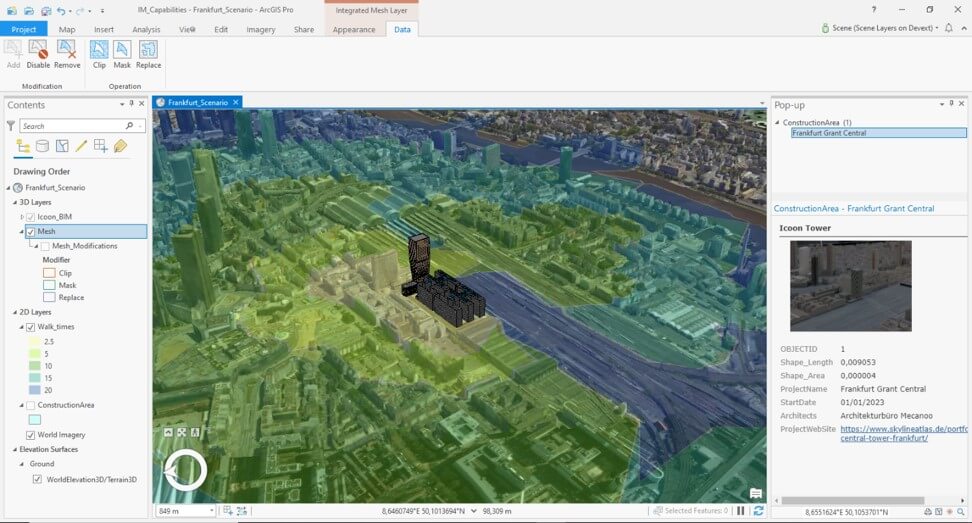
Task: Click the Add modification button
Action: pos(14,54)
